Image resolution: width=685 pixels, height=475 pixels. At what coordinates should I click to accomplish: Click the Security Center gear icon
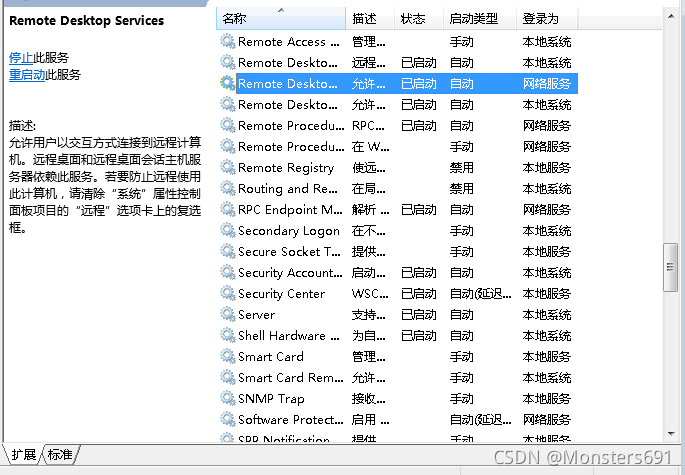(228, 293)
